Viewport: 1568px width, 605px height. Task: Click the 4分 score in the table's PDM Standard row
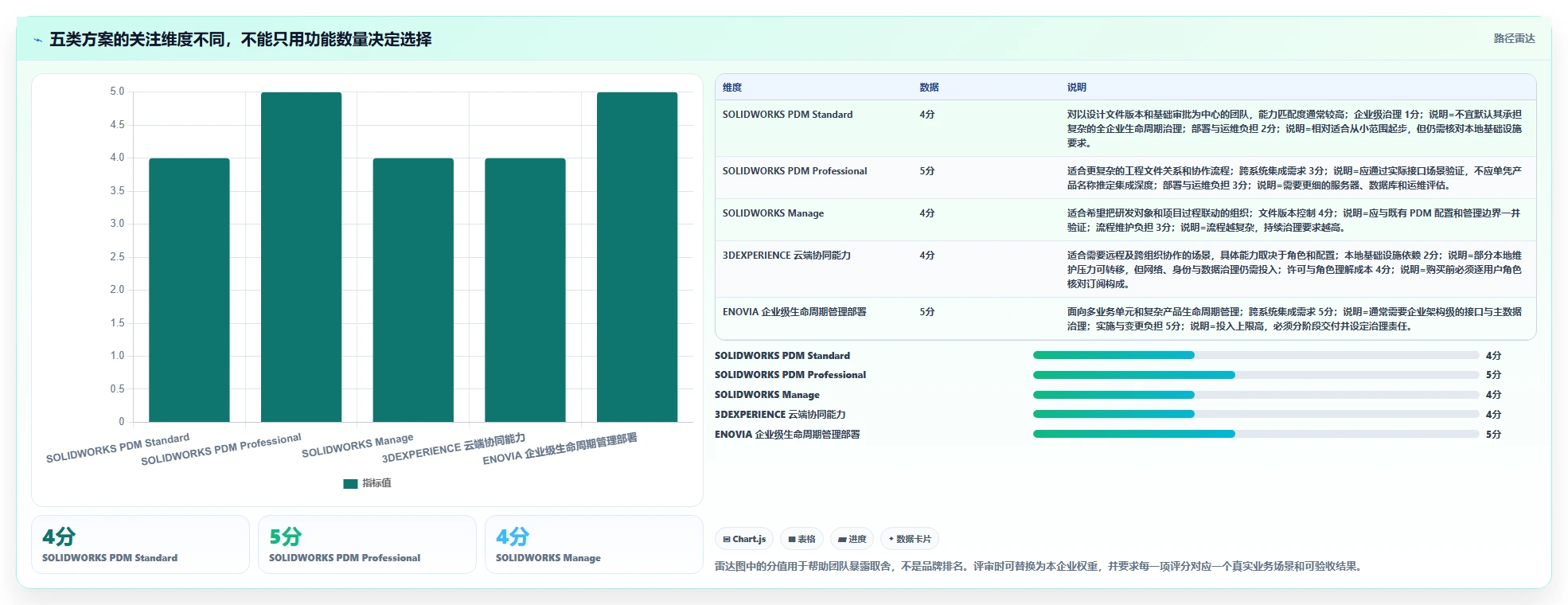click(x=927, y=115)
